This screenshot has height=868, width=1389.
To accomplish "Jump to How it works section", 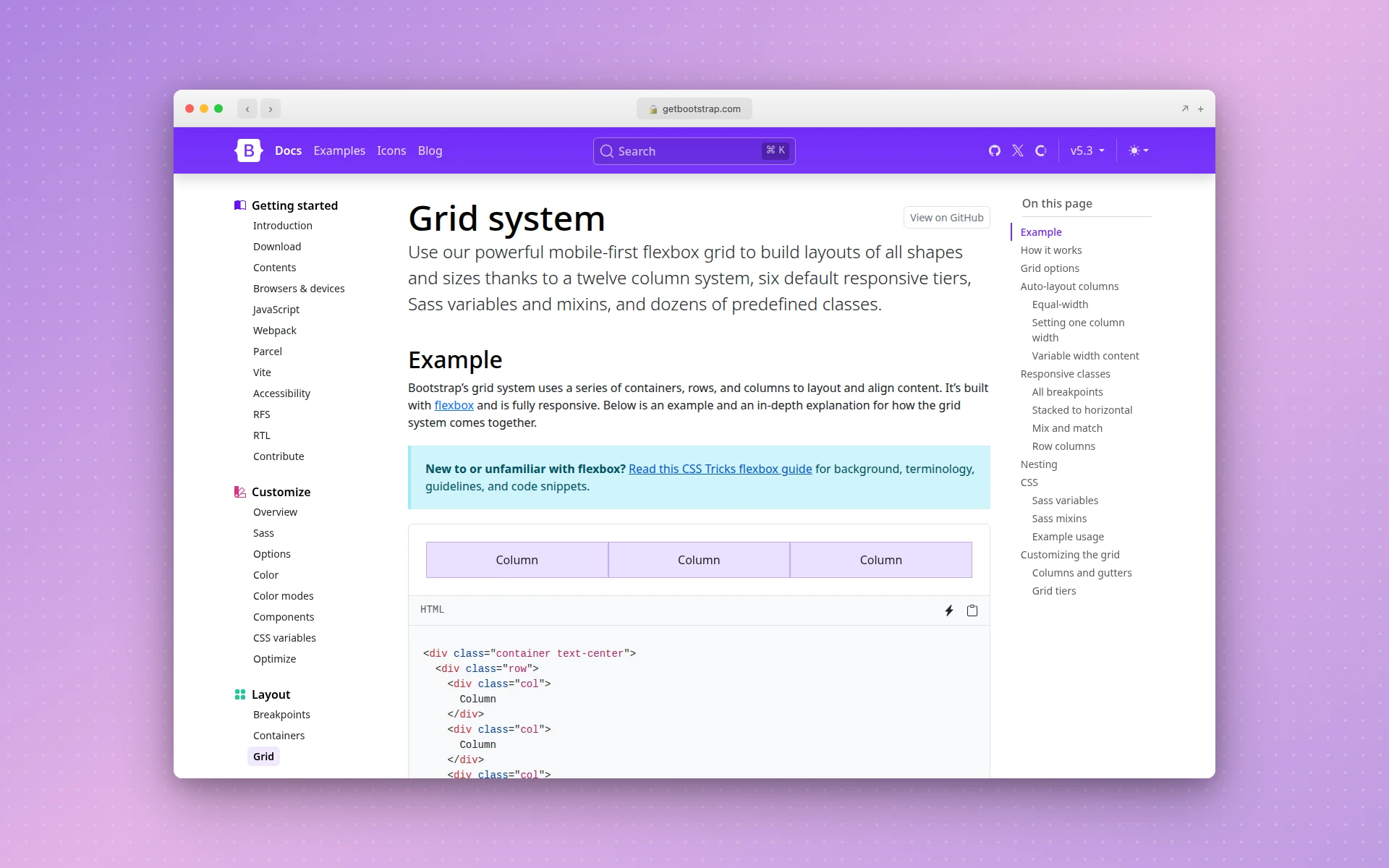I will [1051, 250].
